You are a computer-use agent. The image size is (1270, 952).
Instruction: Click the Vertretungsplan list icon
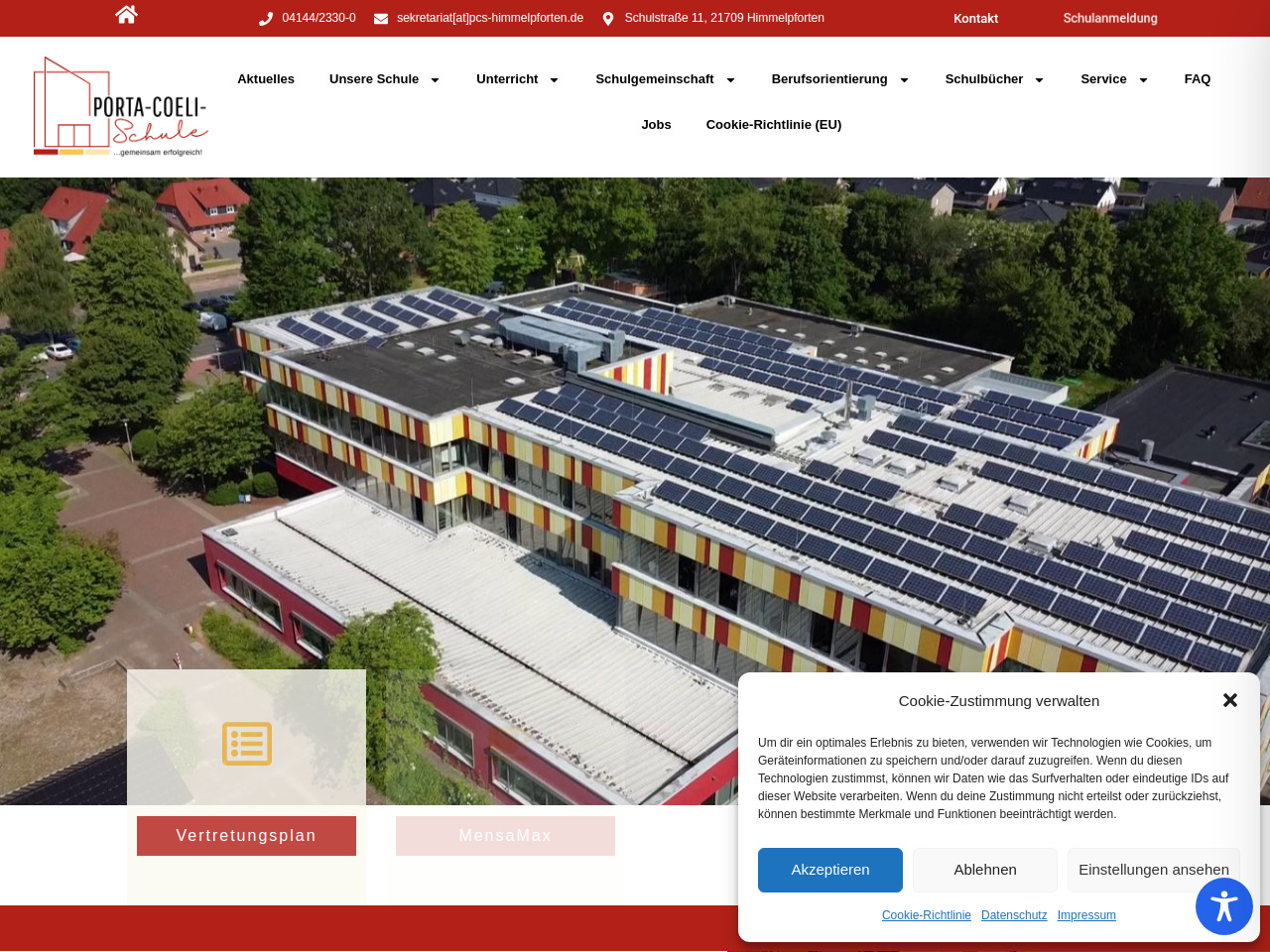pos(247,744)
